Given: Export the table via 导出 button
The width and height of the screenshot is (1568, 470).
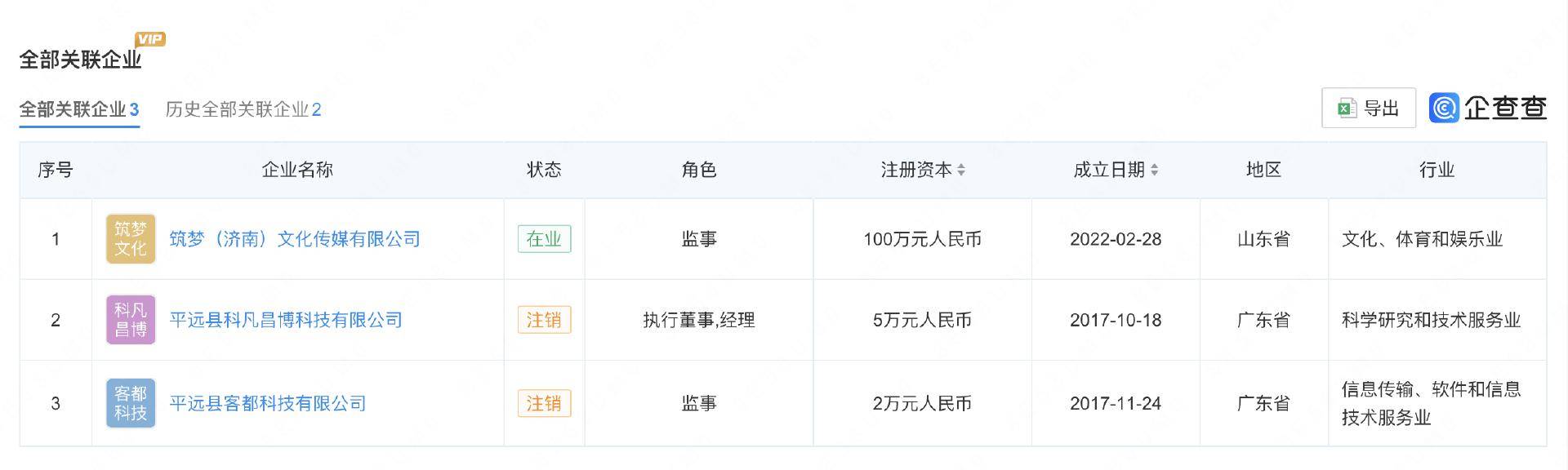Looking at the screenshot, I should 1369,109.
